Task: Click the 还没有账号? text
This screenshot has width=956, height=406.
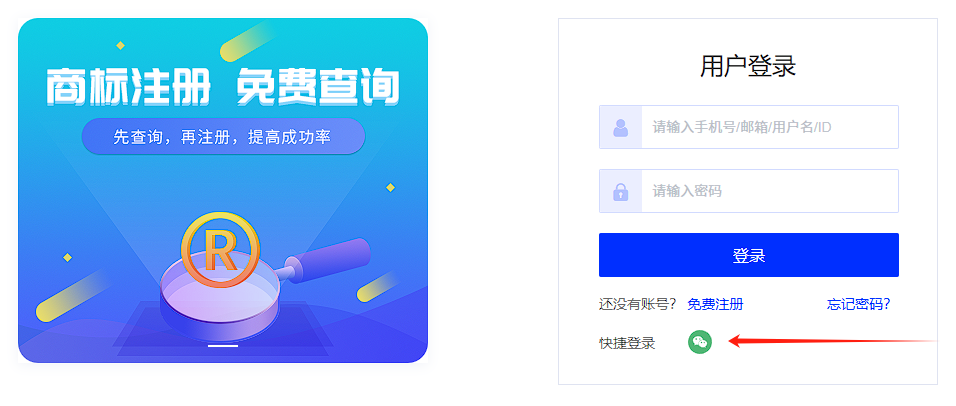Action: pyautogui.click(x=638, y=304)
